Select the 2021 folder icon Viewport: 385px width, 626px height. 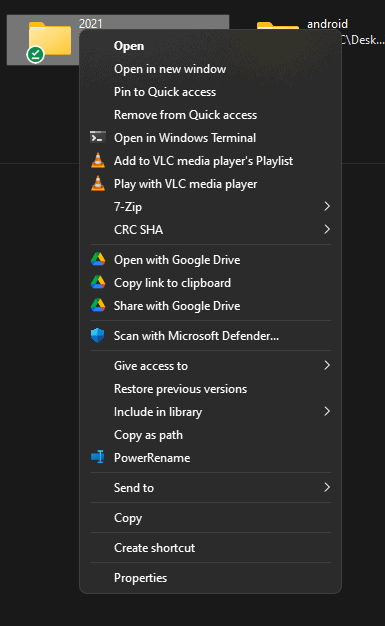tap(50, 39)
